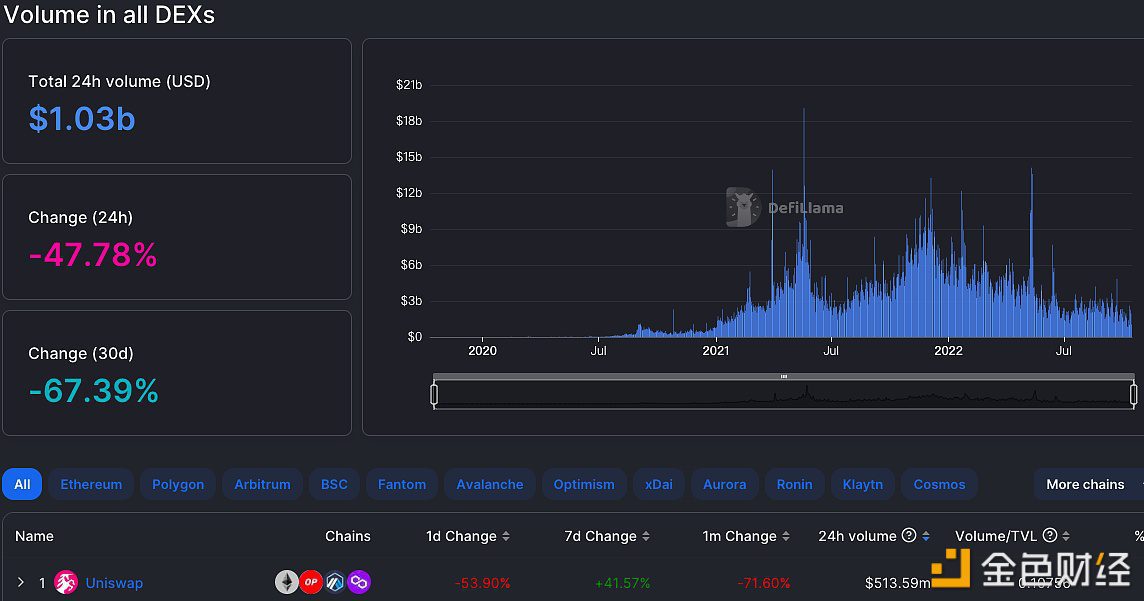Click the Polygon chain icon in Uniswap row
Image resolution: width=1144 pixels, height=601 pixels.
(x=358, y=582)
